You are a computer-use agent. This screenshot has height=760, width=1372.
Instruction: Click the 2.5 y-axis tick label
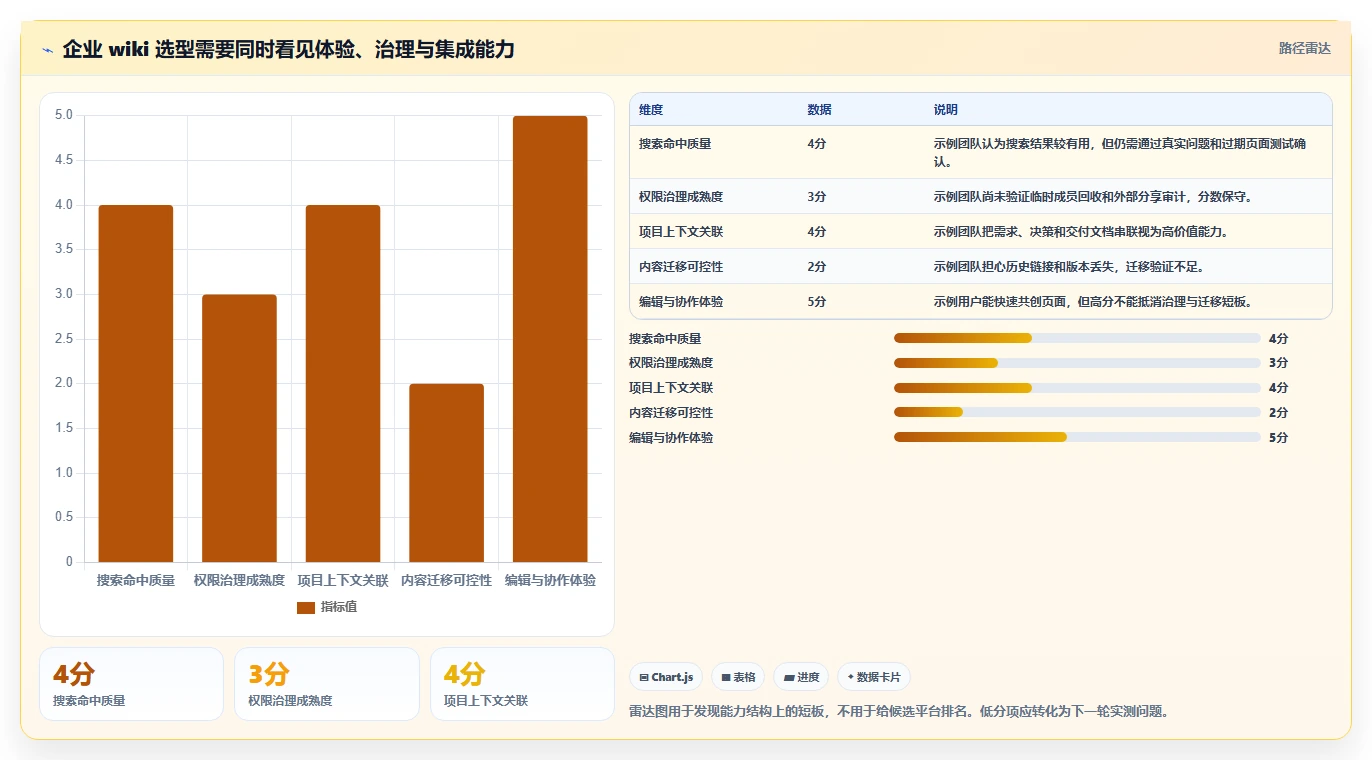pos(64,338)
